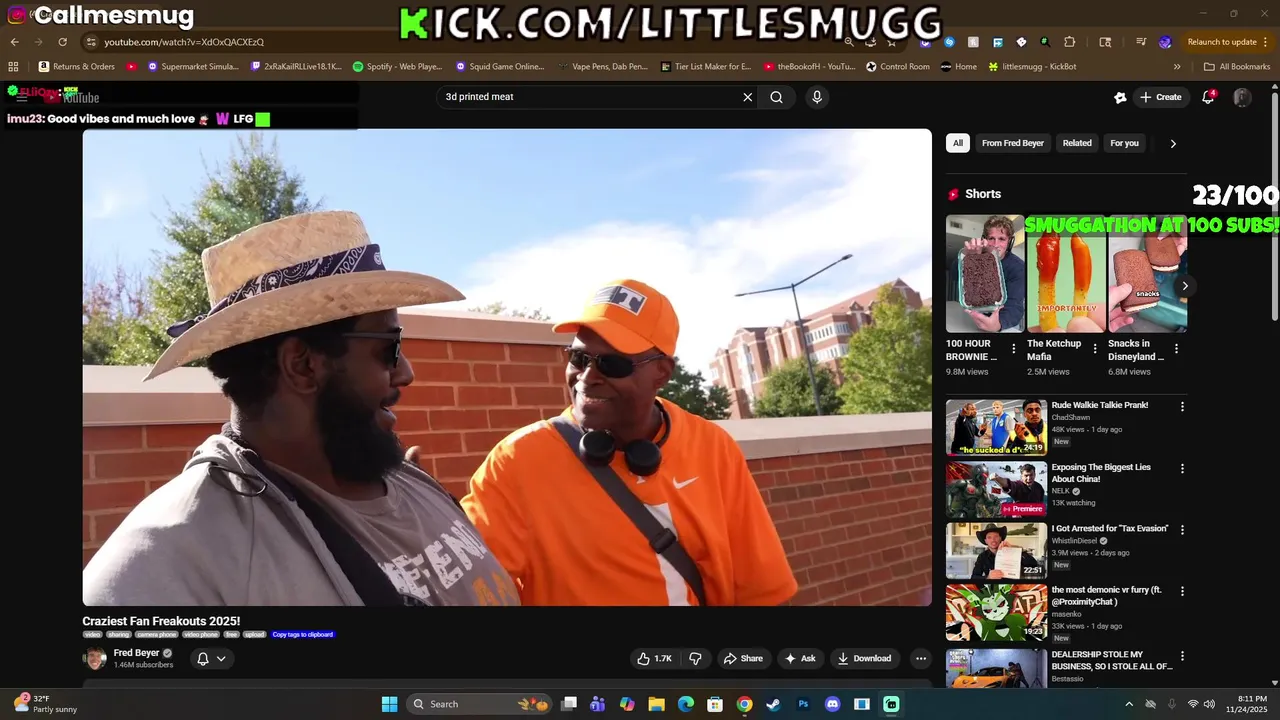
Task: Click Fred Beyer channel avatar
Action: [x=95, y=658]
